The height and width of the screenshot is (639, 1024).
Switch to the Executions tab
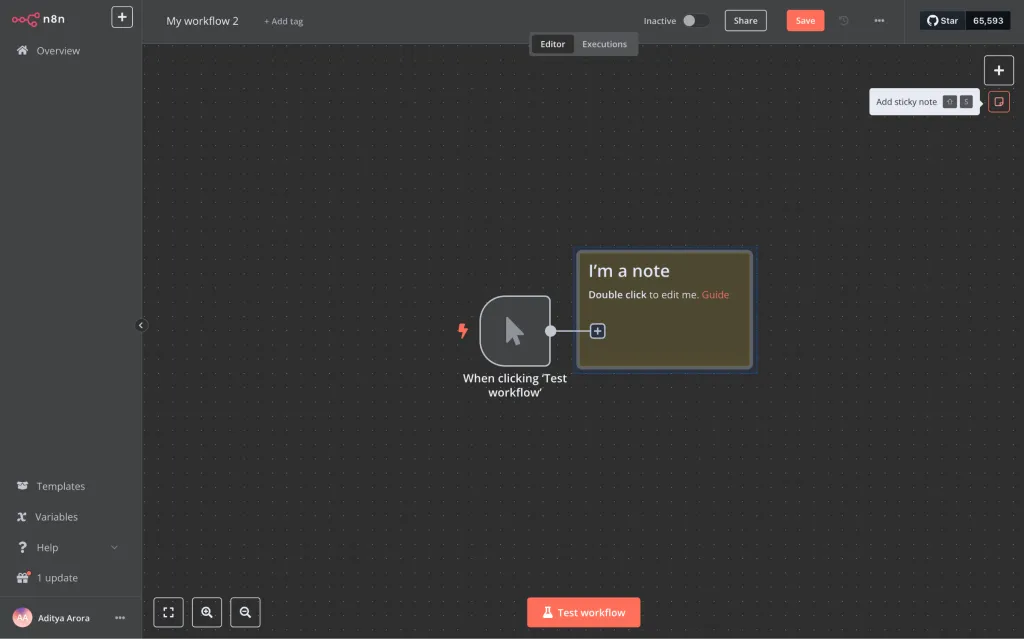604,44
